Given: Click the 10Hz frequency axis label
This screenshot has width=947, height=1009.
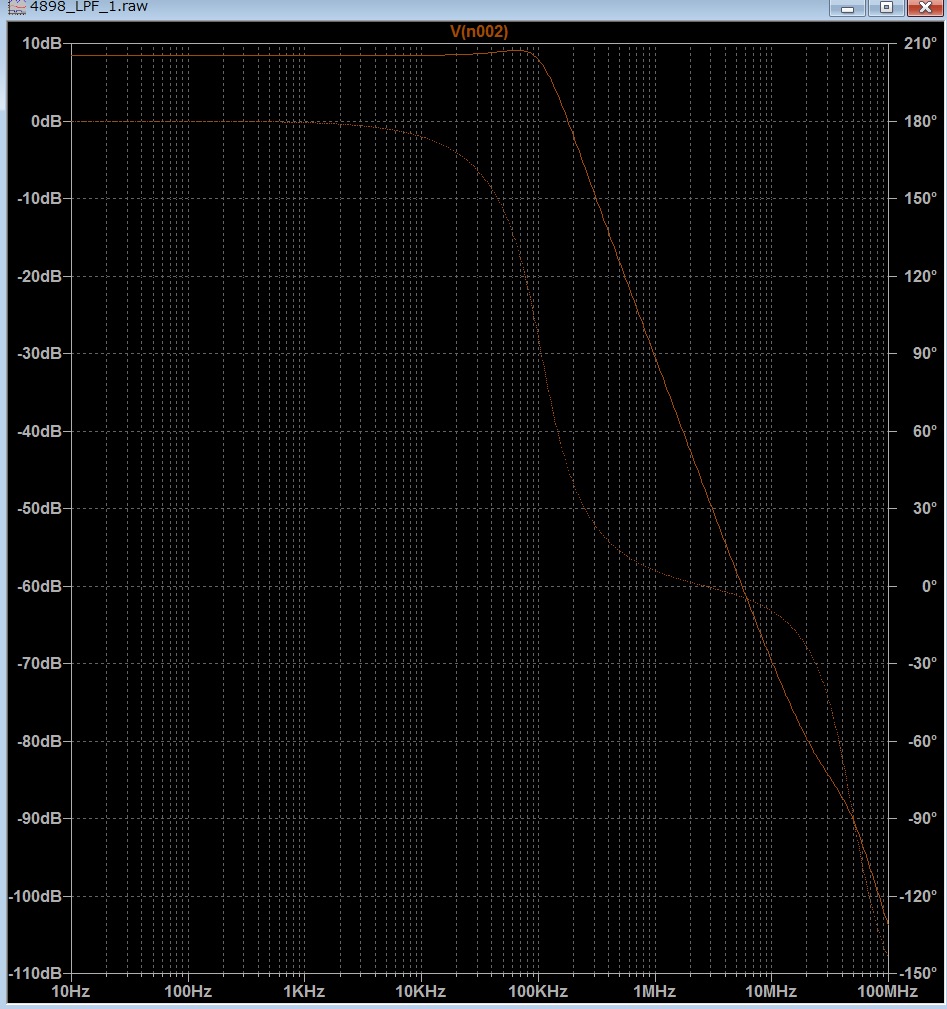Looking at the screenshot, I should pos(71,992).
